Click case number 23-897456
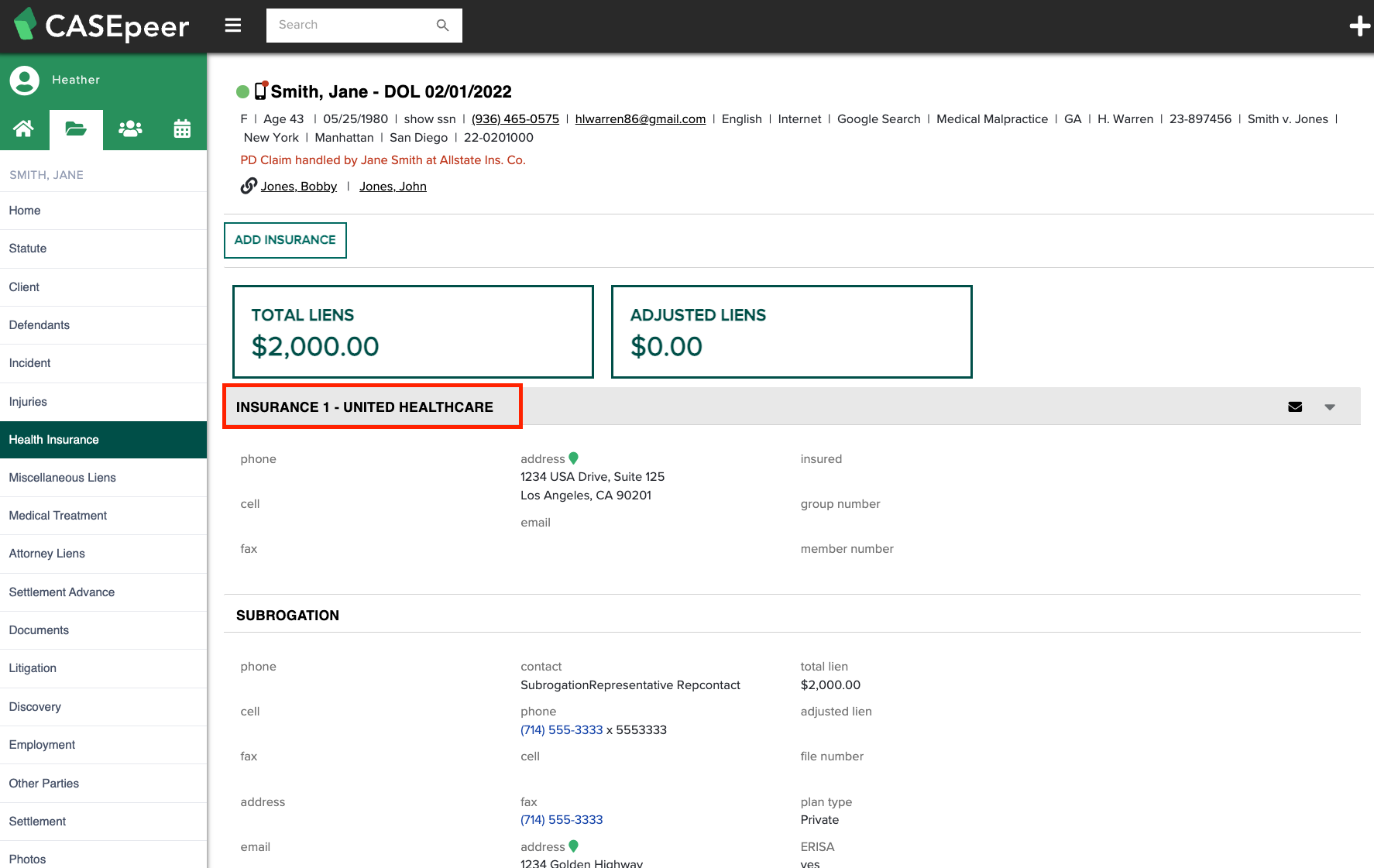 click(x=1200, y=119)
